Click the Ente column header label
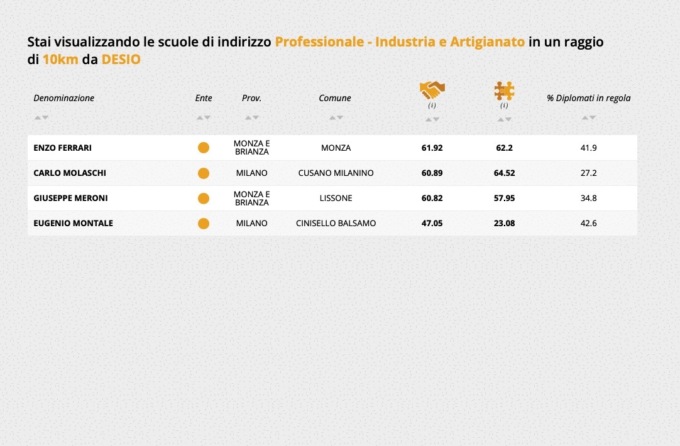Image resolution: width=680 pixels, height=446 pixels. point(203,98)
